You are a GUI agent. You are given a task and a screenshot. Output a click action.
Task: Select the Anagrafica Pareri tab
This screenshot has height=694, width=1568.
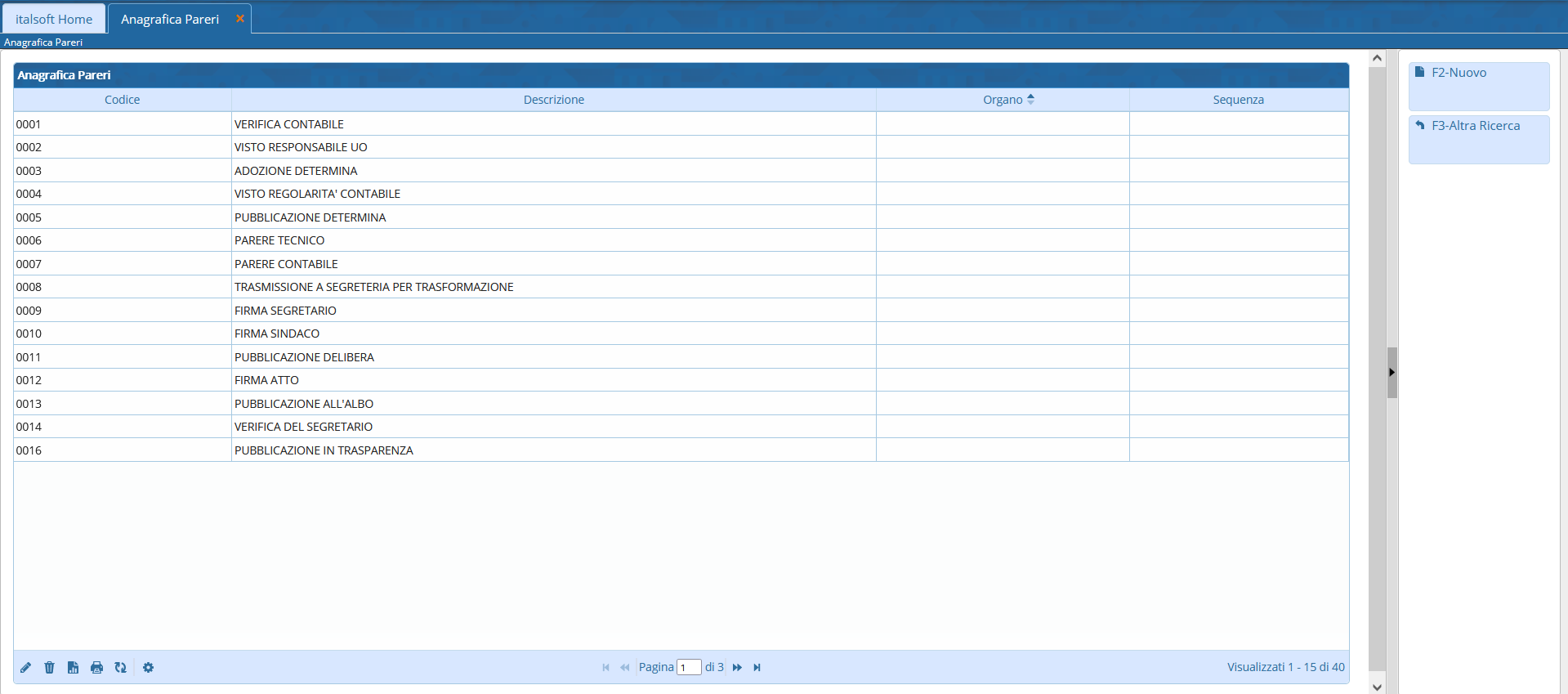point(170,19)
